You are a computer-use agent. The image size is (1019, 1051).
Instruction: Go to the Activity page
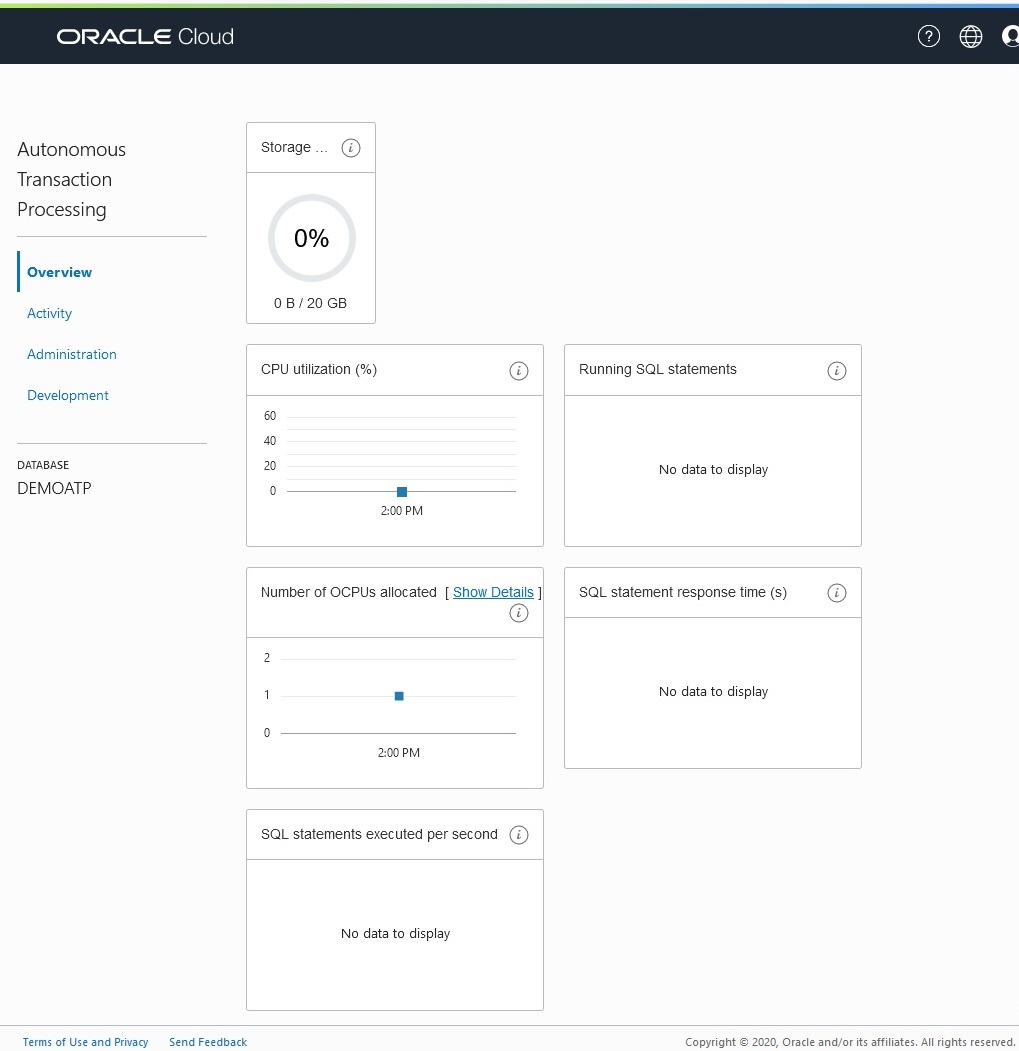50,313
